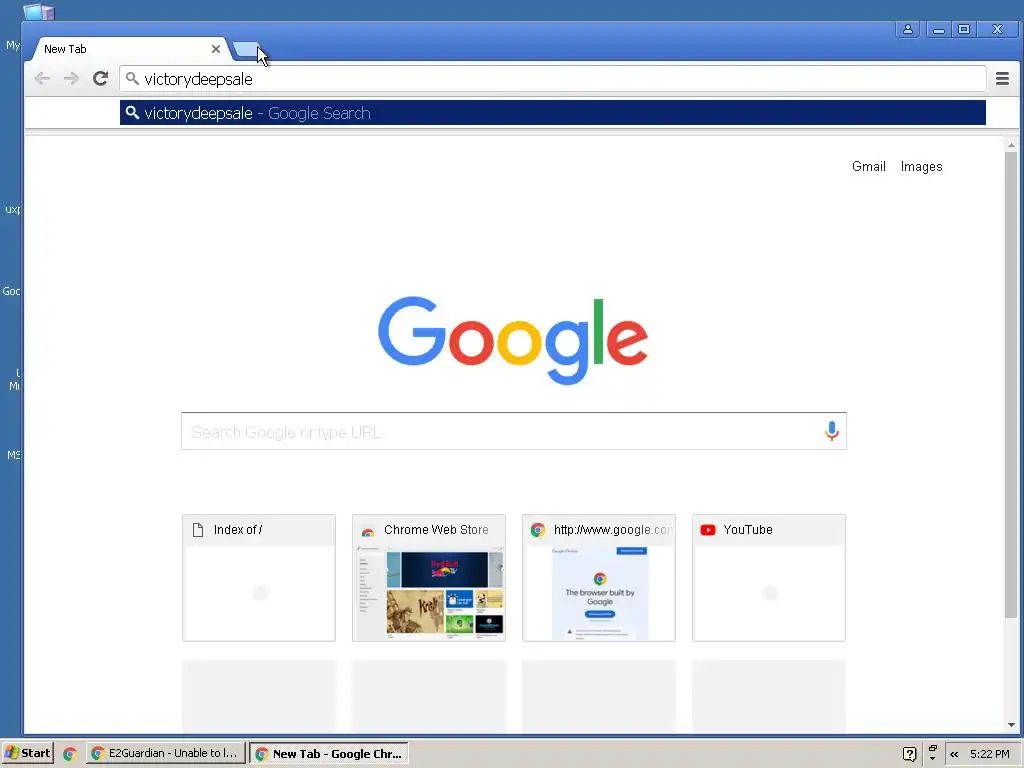Click the forward navigation arrow
Viewport: 1024px width, 768px height.
(71, 79)
